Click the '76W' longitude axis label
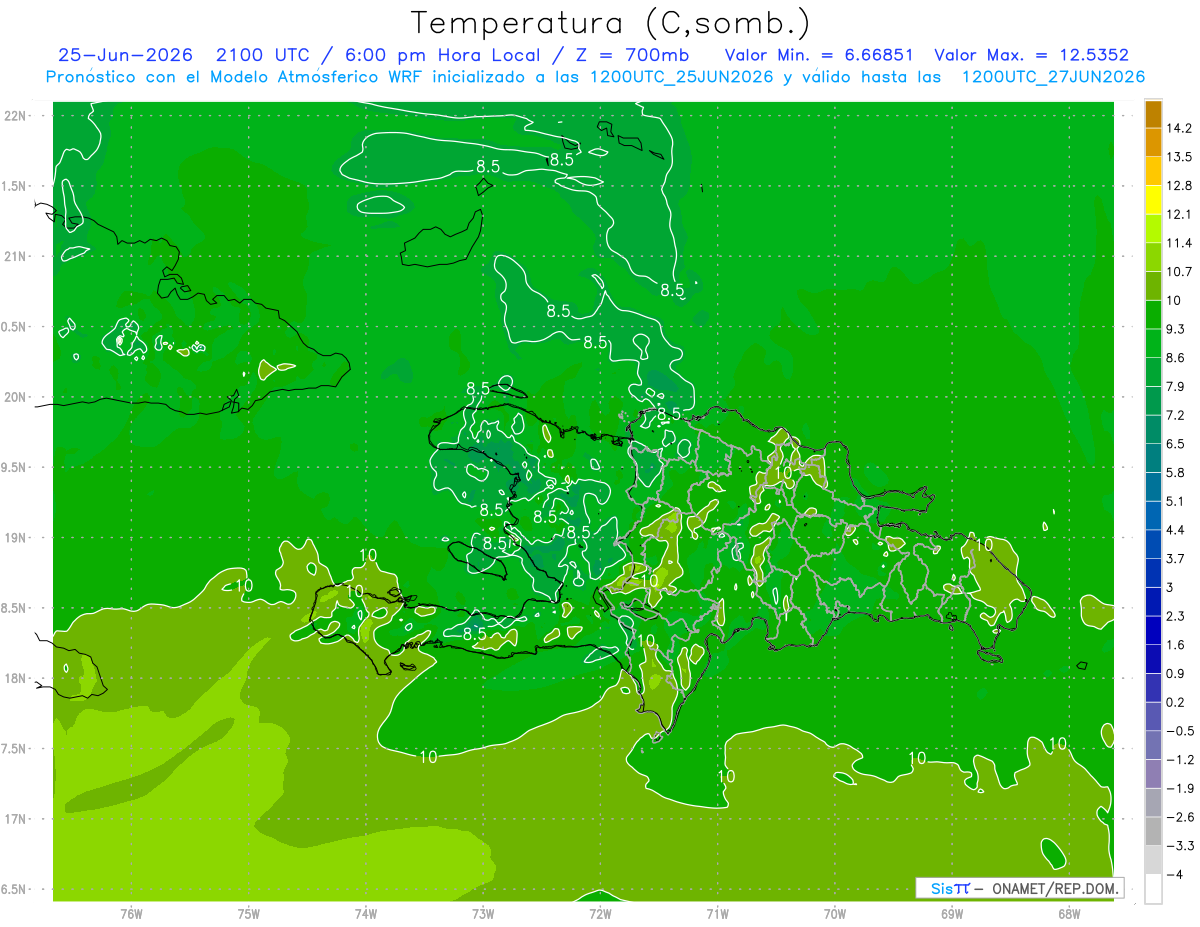This screenshot has height=927, width=1200. click(131, 913)
